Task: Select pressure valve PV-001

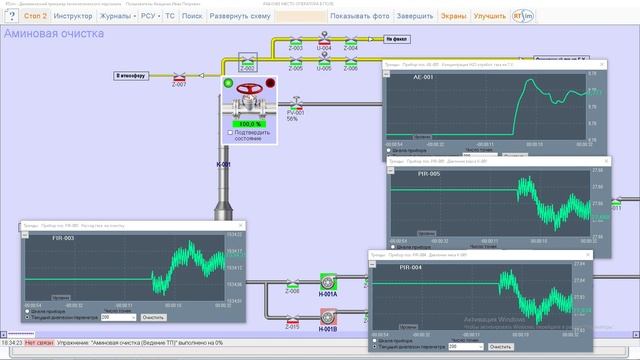Action: tap(296, 104)
